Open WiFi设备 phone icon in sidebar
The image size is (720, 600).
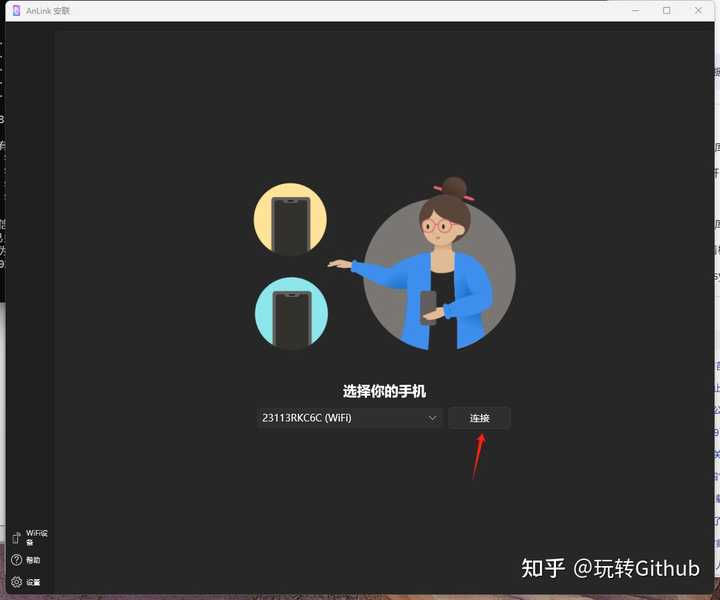coord(16,538)
